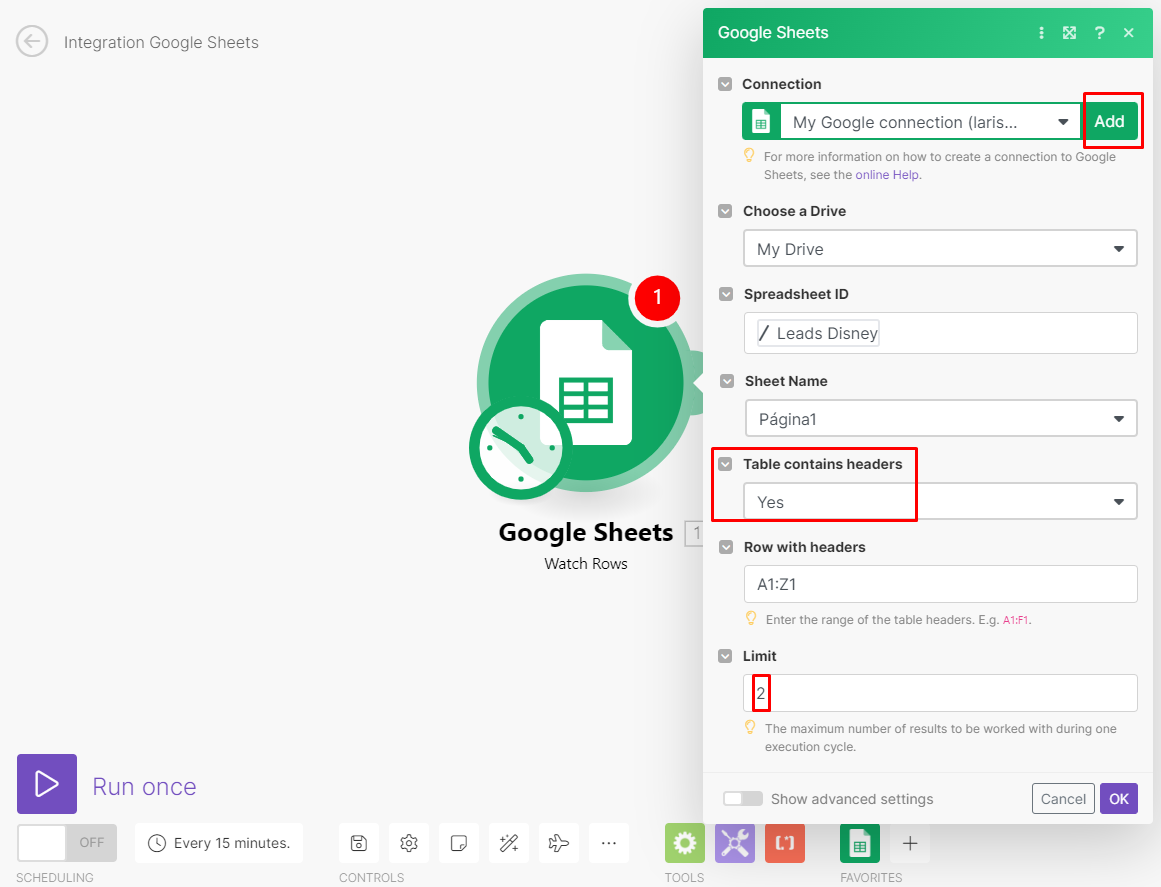Add a favorite with the plus icon
Screen dimensions: 1161x887
(910, 843)
